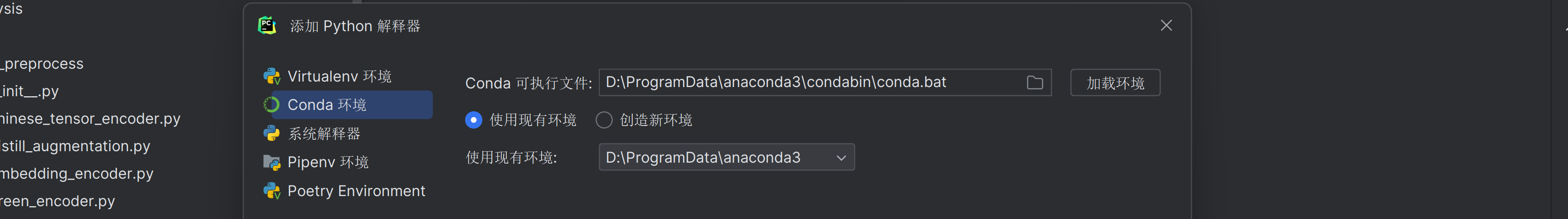Close the 添加 Python 解释器 dialog
The image size is (1568, 219).
[1166, 26]
